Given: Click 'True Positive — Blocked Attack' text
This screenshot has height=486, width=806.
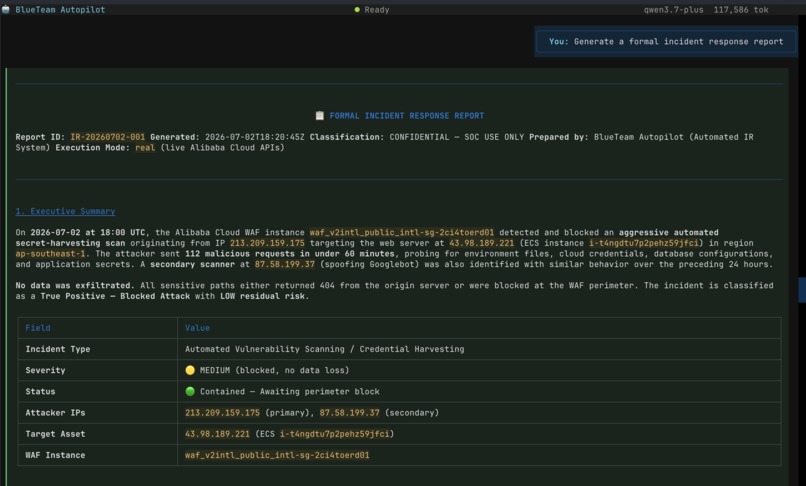Looking at the screenshot, I should click(x=115, y=296).
